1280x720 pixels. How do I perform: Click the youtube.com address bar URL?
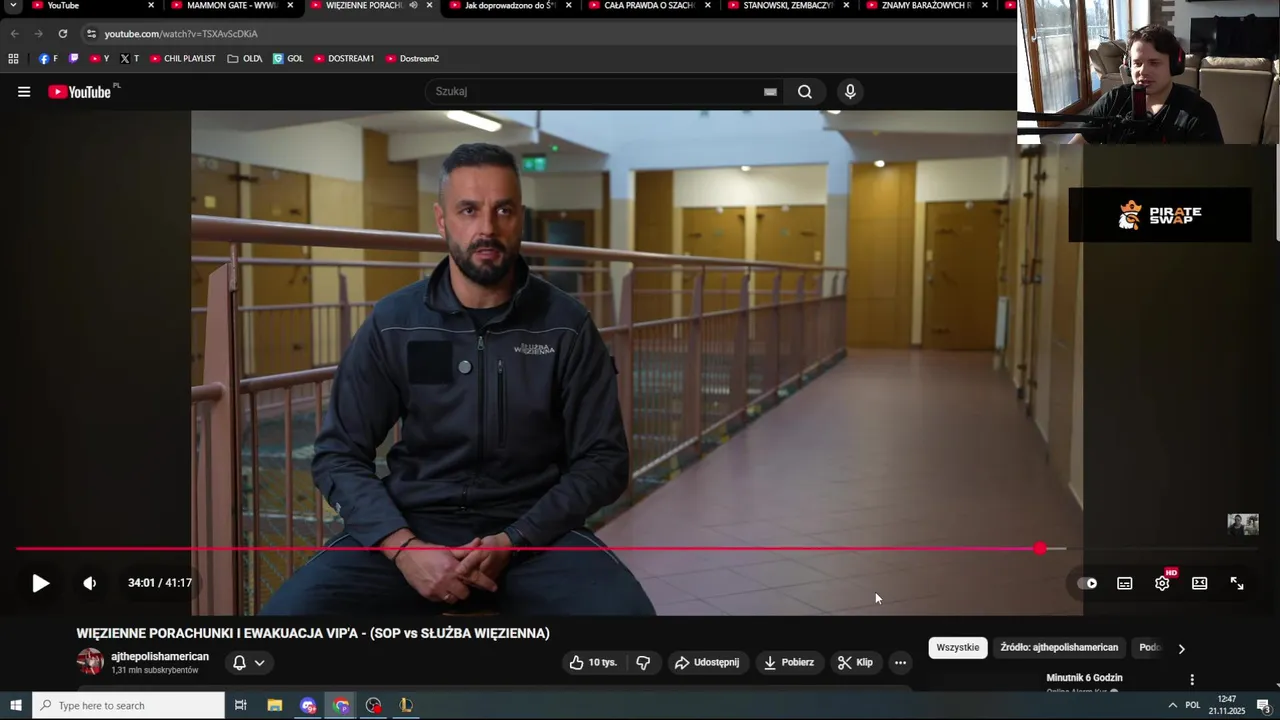tap(181, 34)
